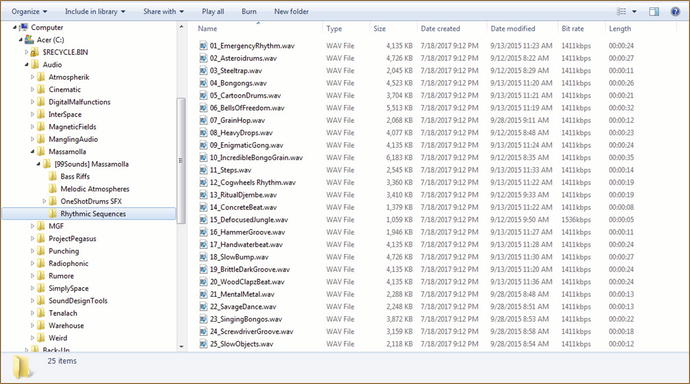
Task: Open the Share with dropdown
Action: (163, 11)
